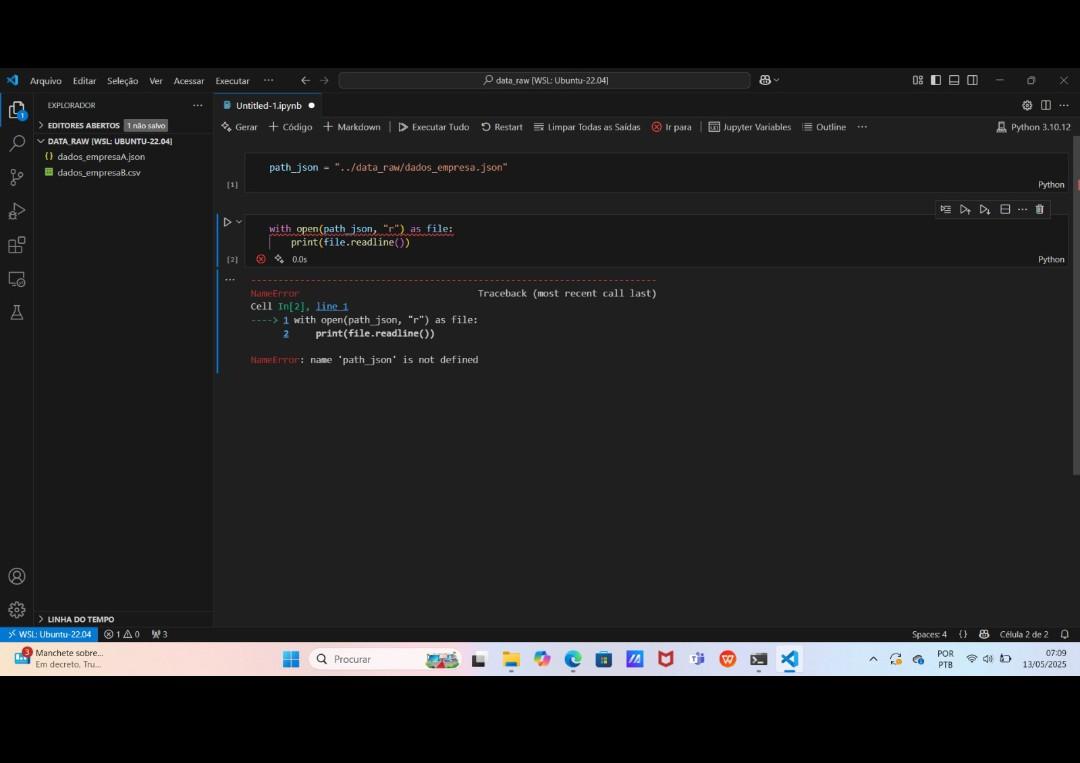Follow the line 1 link in traceback
Image resolution: width=1080 pixels, height=763 pixels.
coord(332,306)
